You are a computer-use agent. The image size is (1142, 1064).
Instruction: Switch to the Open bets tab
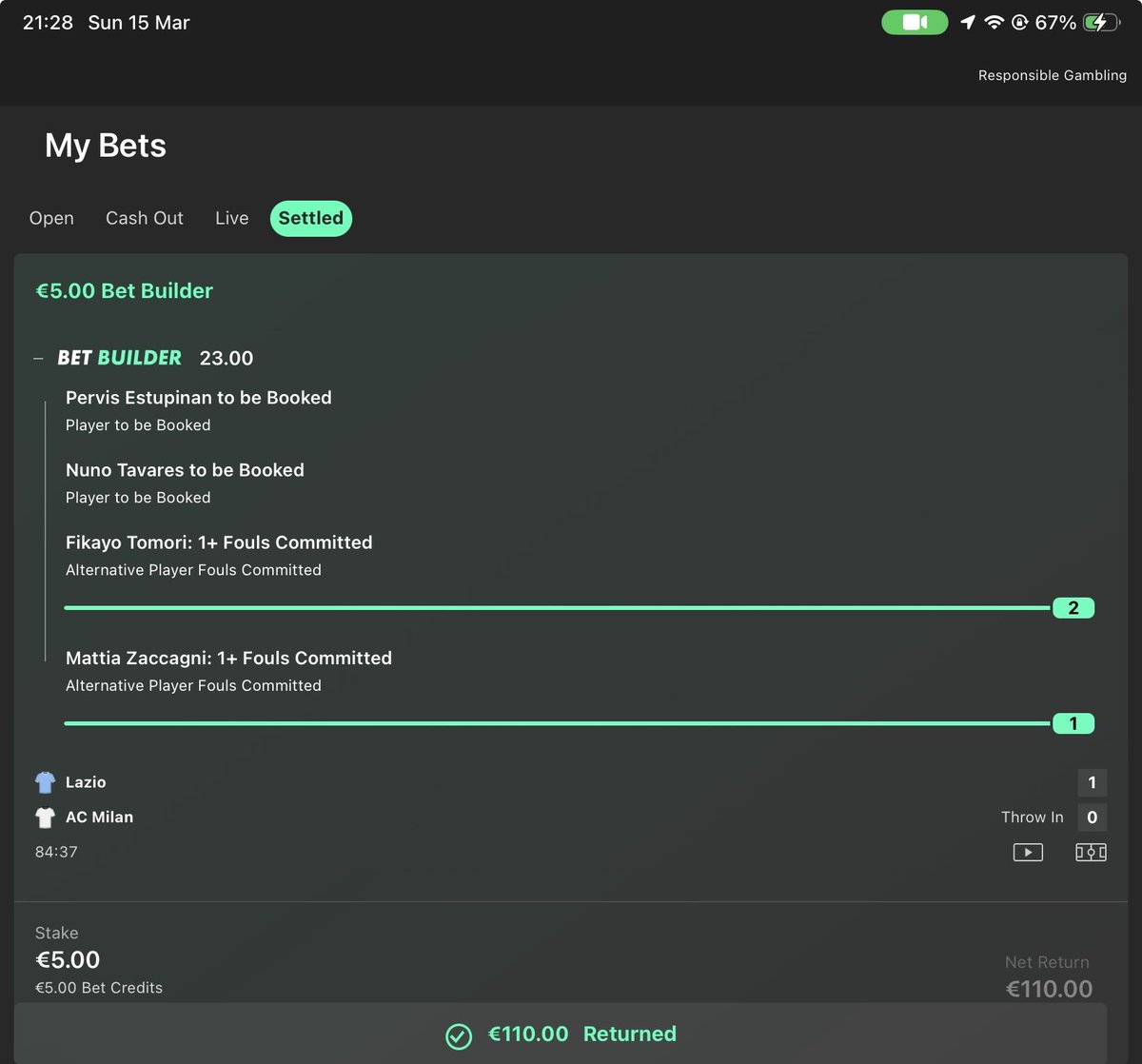[51, 218]
